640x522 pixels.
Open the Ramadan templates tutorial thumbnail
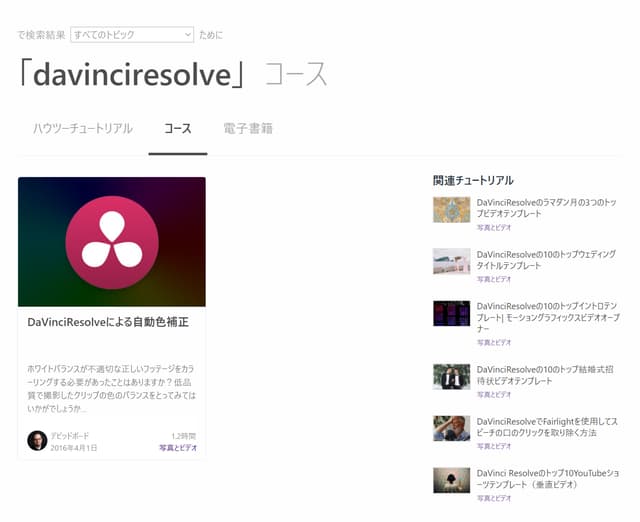tap(451, 209)
